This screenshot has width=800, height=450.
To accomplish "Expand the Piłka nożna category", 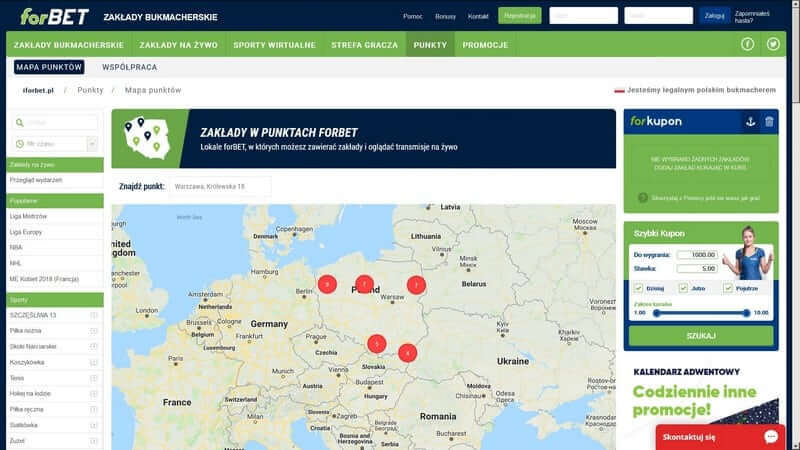I will pyautogui.click(x=94, y=331).
